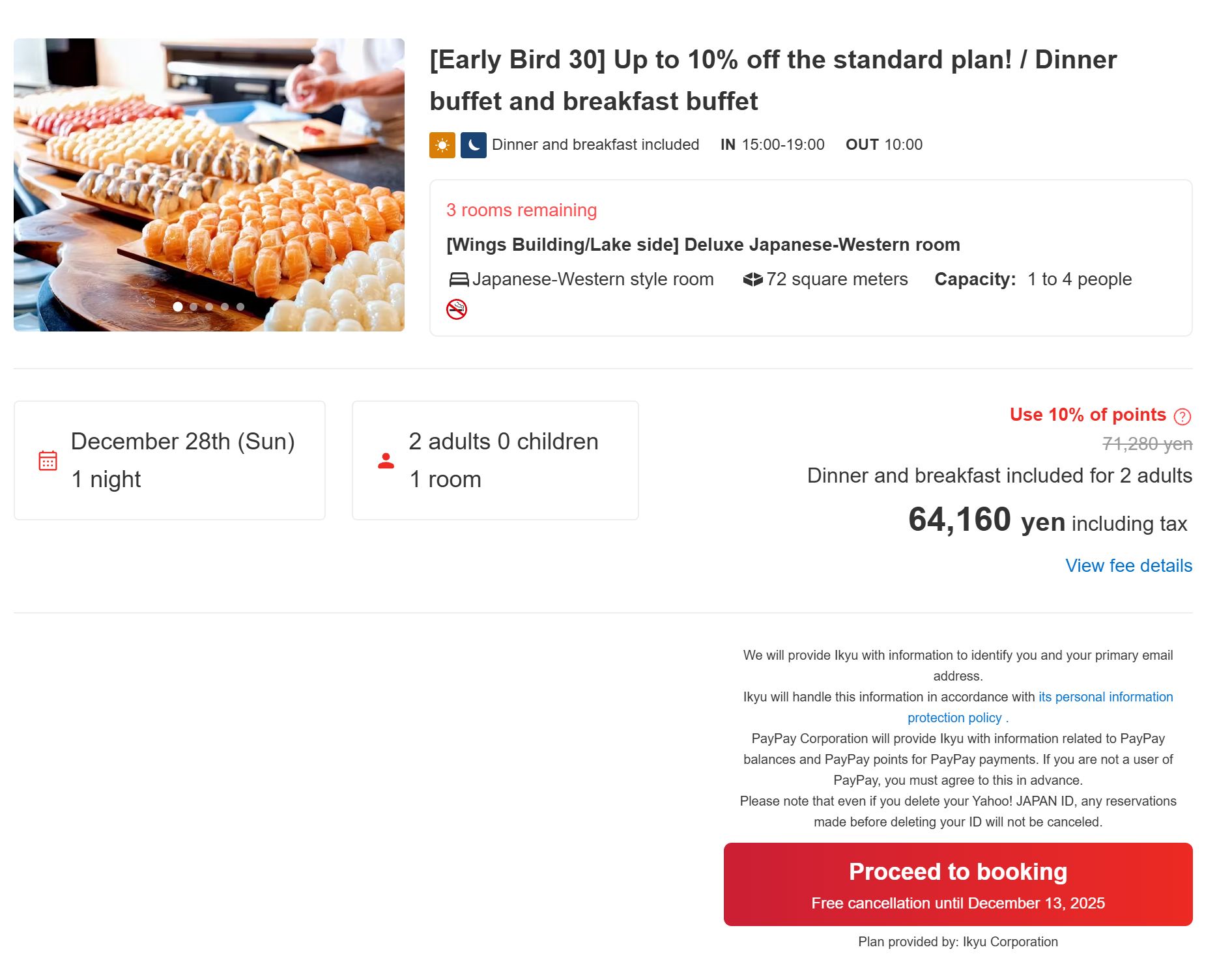The width and height of the screenshot is (1232, 958).
Task: Open View fee details
Action: click(1128, 566)
